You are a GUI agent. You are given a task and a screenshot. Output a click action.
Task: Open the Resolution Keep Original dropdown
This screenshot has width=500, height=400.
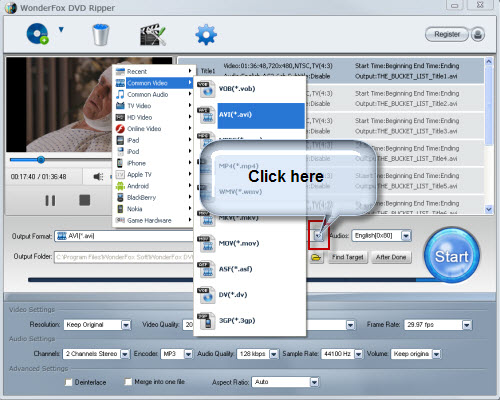[126, 325]
